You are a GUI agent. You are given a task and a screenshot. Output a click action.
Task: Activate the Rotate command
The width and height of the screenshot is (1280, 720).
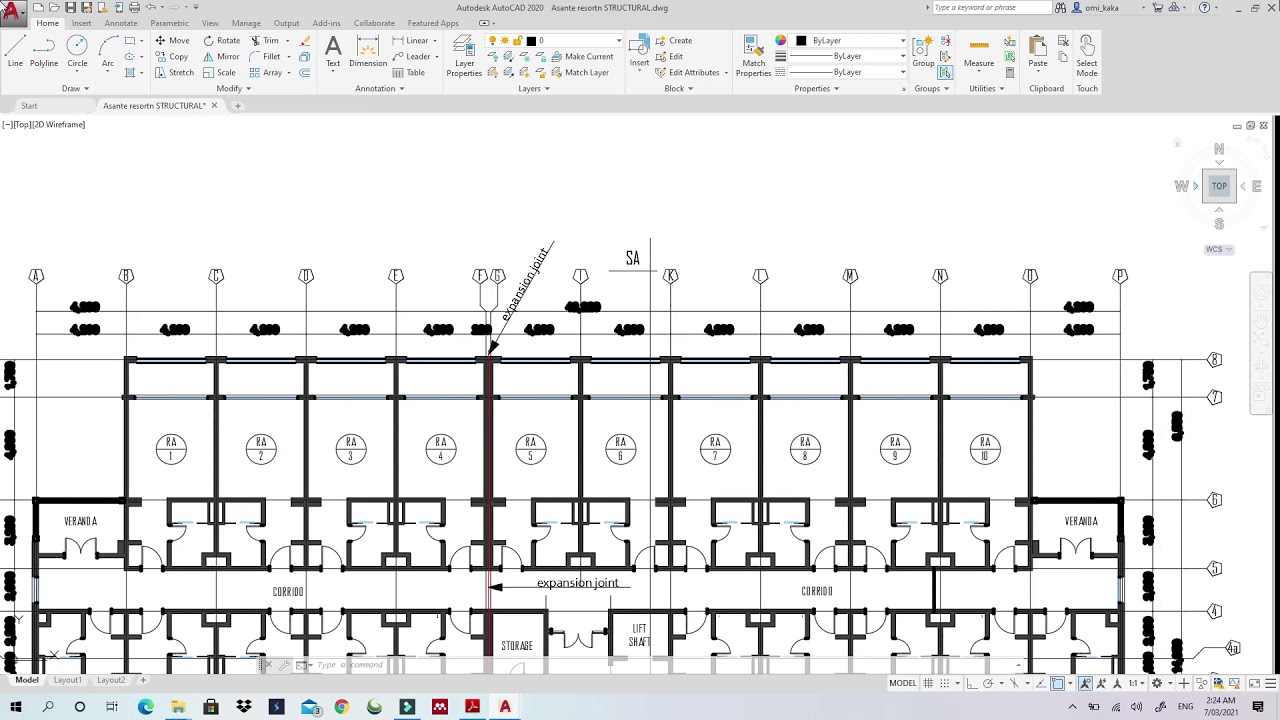[x=221, y=41]
